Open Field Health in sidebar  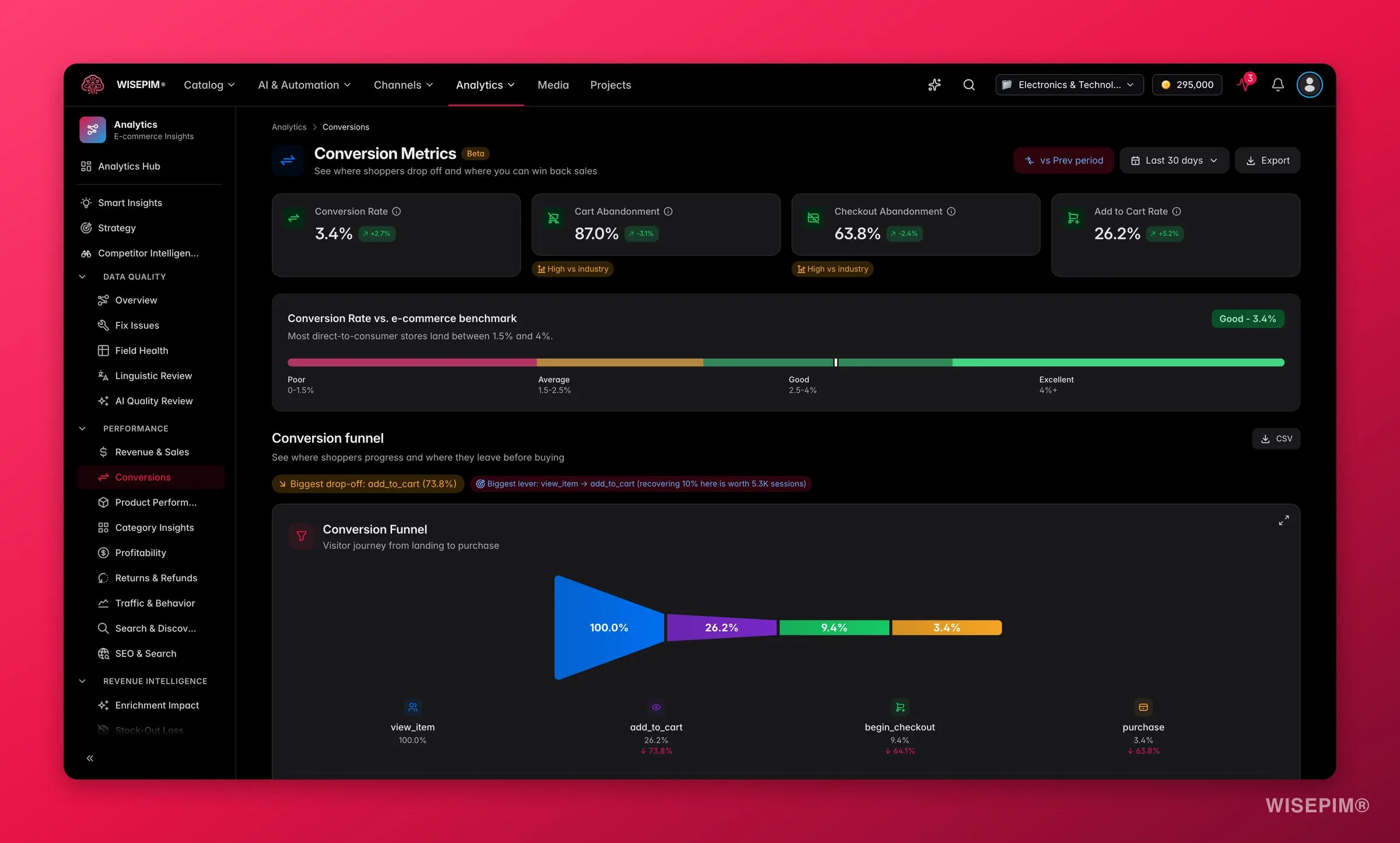[150, 351]
